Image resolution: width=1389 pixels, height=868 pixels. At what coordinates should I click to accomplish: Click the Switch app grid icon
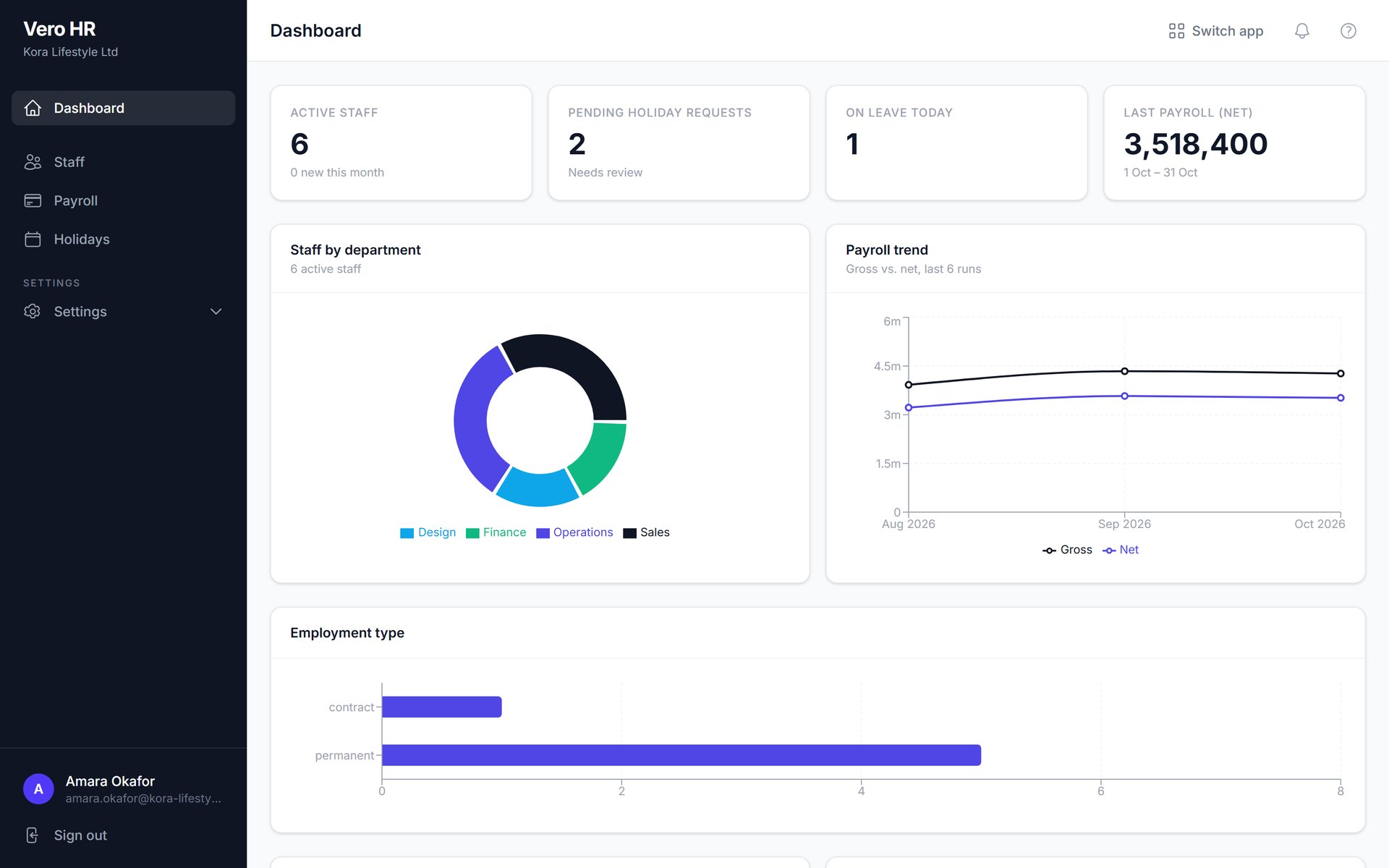click(x=1176, y=30)
